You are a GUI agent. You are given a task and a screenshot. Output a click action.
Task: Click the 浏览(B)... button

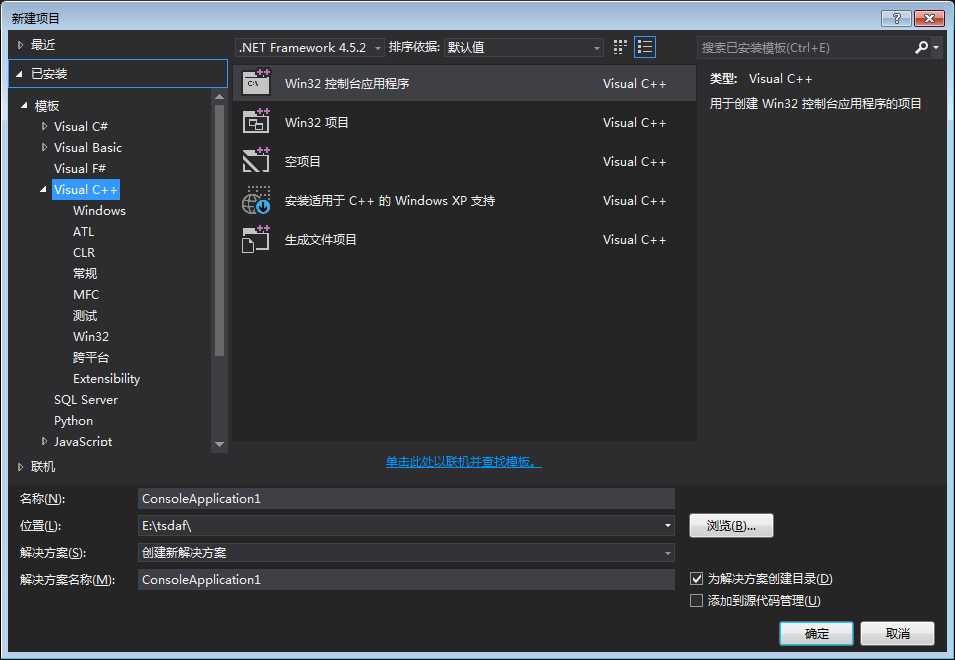tap(731, 525)
